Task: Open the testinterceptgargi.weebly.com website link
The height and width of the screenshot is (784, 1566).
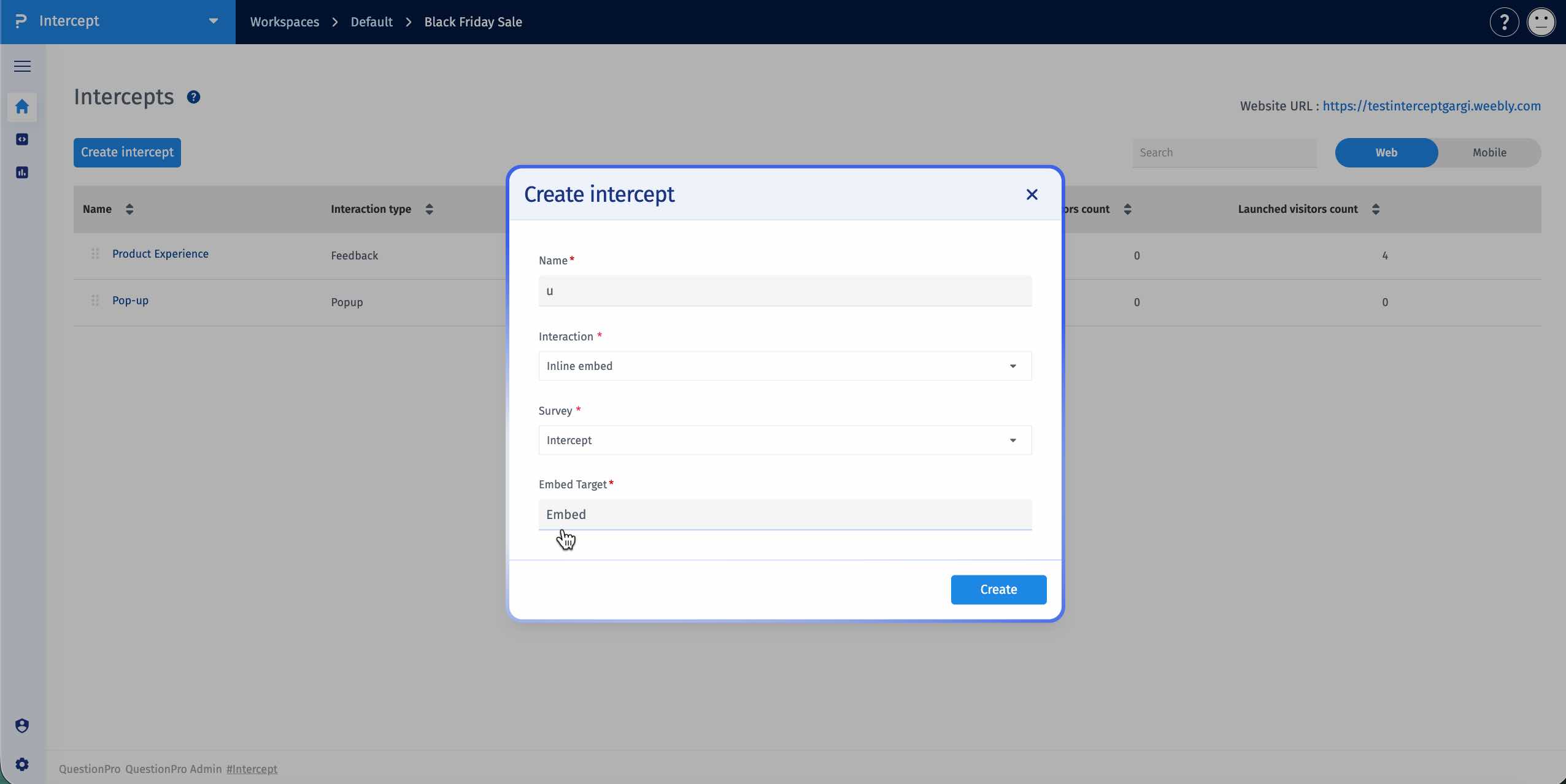Action: [x=1432, y=106]
